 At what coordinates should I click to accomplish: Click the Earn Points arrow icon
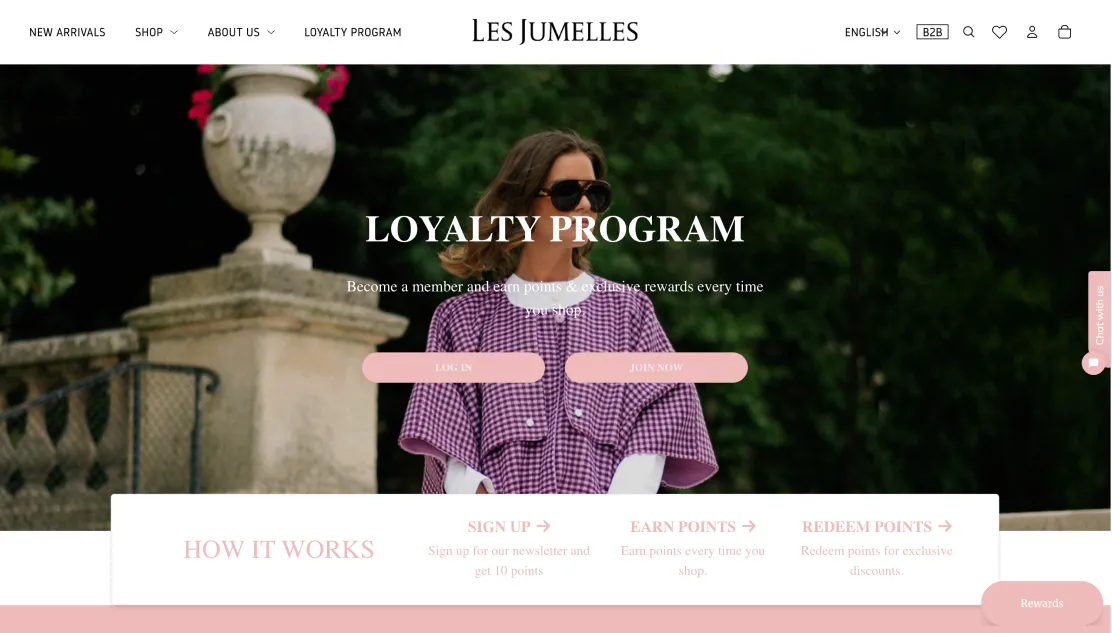click(749, 526)
